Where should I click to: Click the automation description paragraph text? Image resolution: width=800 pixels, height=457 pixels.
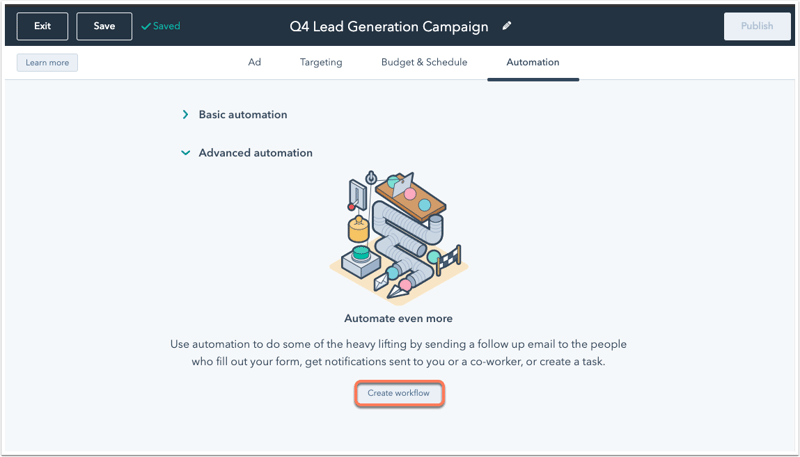pos(398,352)
